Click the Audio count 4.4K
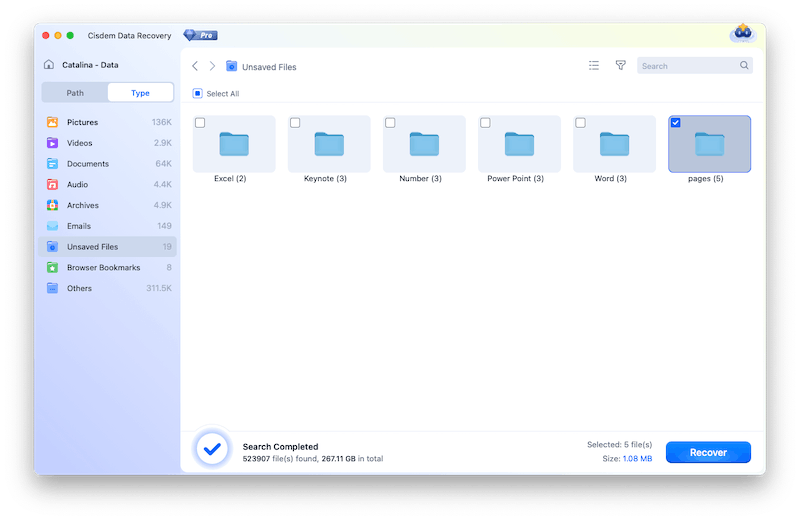The image size is (800, 520). tap(163, 184)
